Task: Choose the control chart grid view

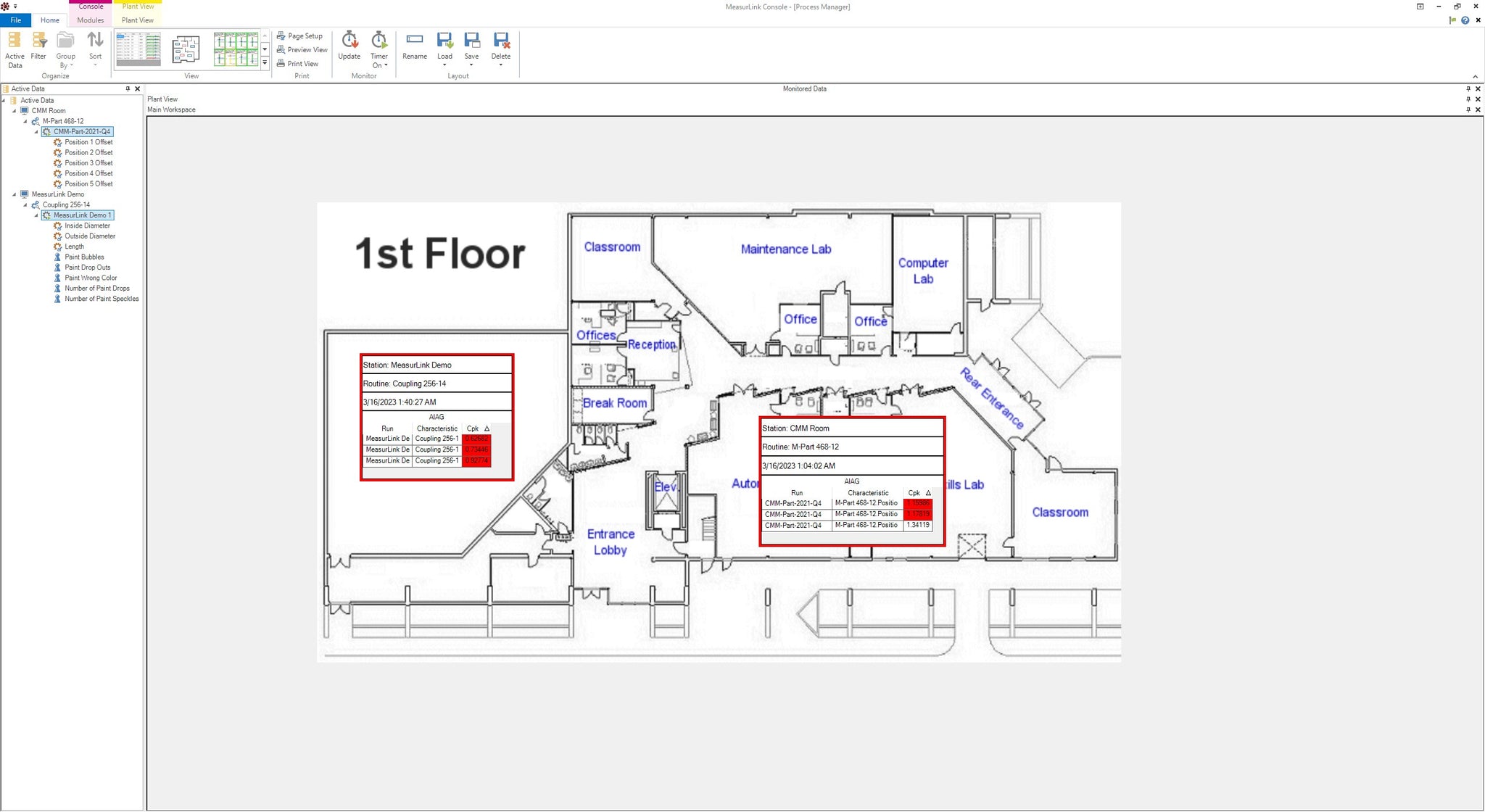Action: 236,49
